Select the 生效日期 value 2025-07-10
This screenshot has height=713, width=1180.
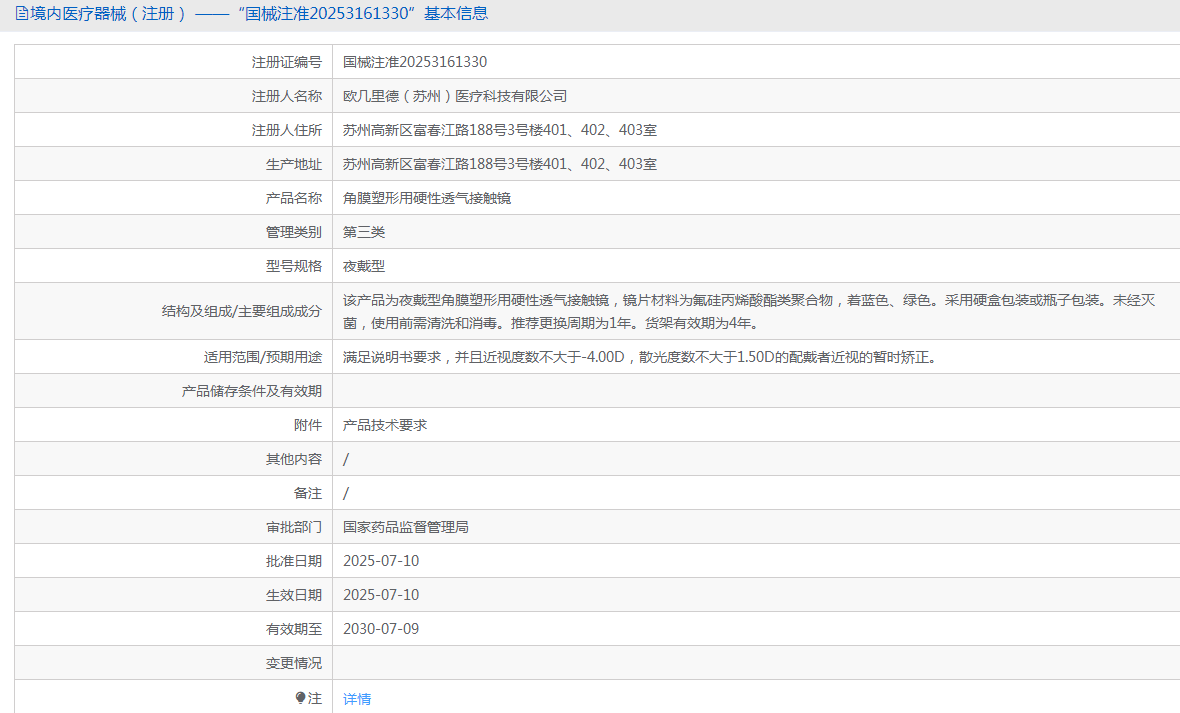(x=381, y=595)
